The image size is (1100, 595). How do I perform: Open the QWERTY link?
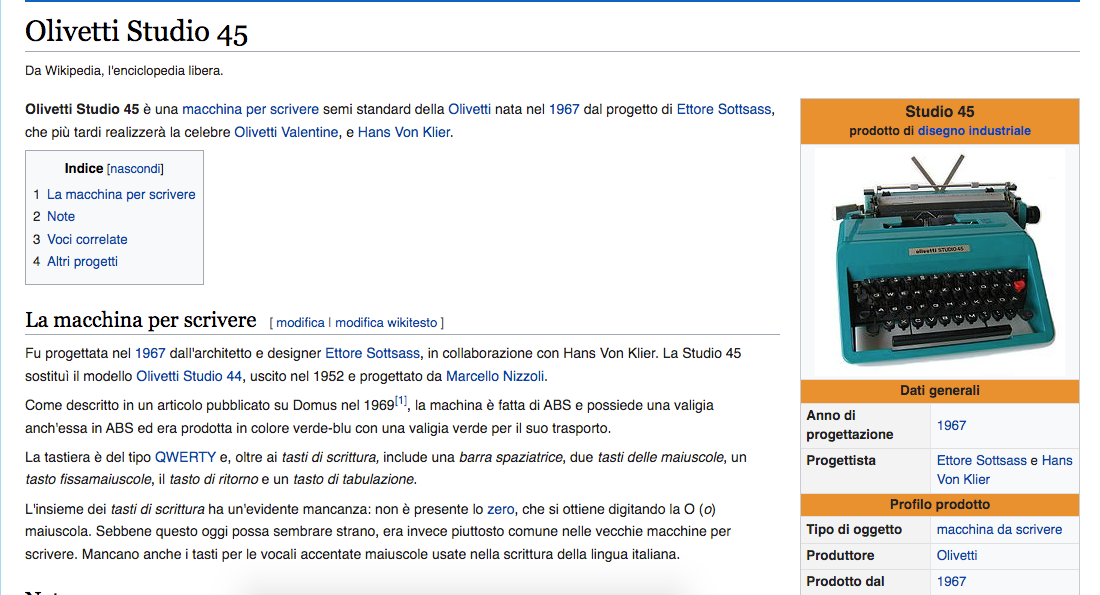click(x=185, y=457)
